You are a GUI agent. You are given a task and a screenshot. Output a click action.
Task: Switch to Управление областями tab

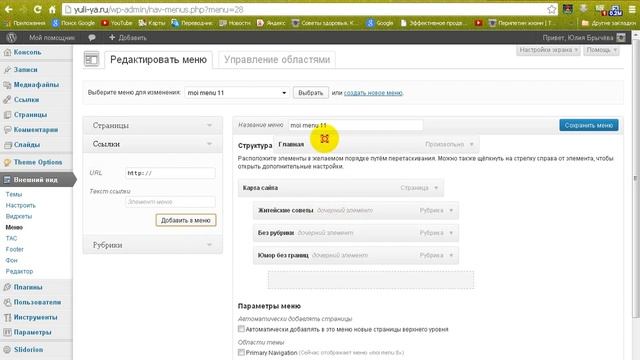[277, 60]
